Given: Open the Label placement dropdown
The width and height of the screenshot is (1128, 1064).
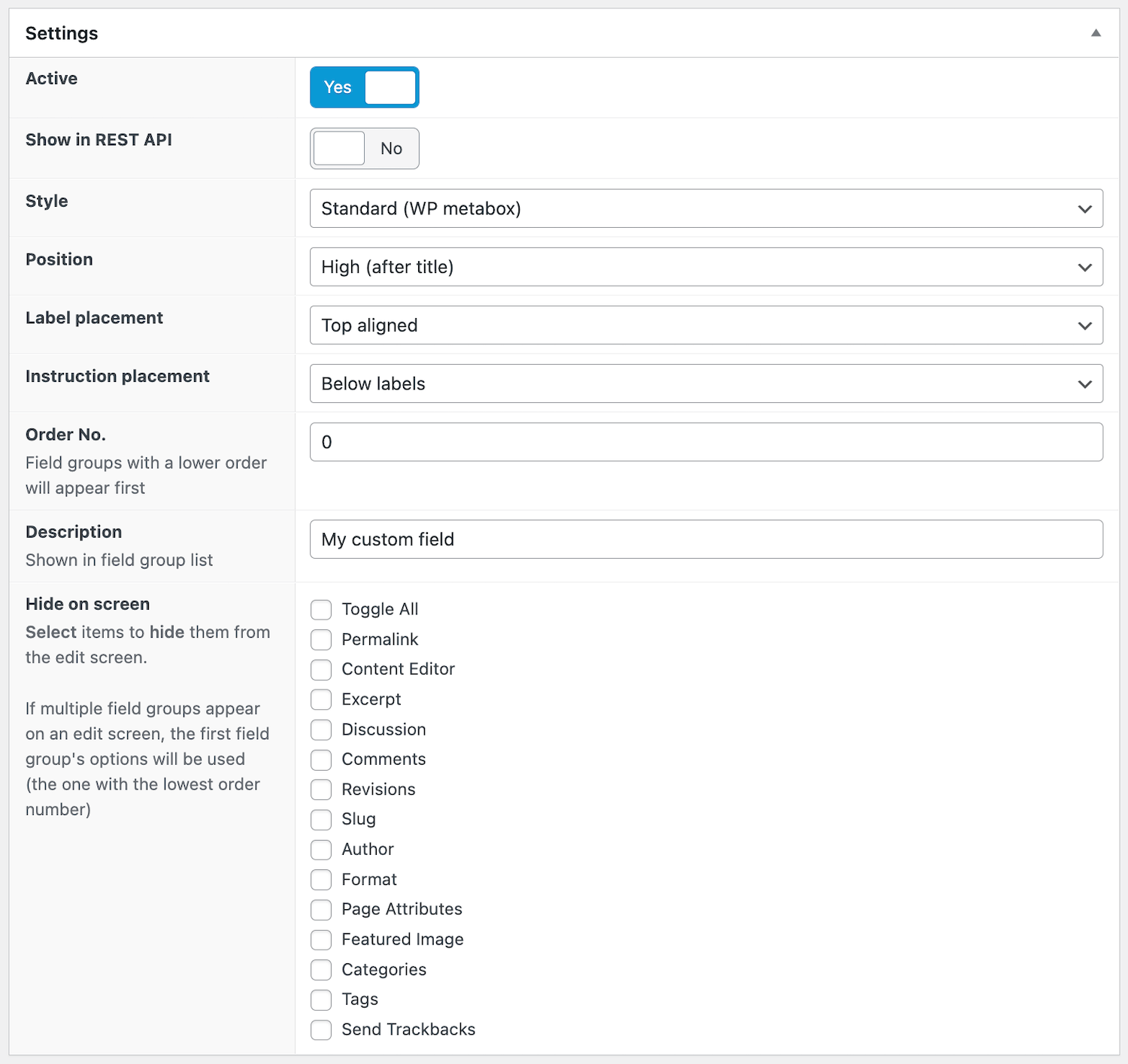Looking at the screenshot, I should (706, 325).
